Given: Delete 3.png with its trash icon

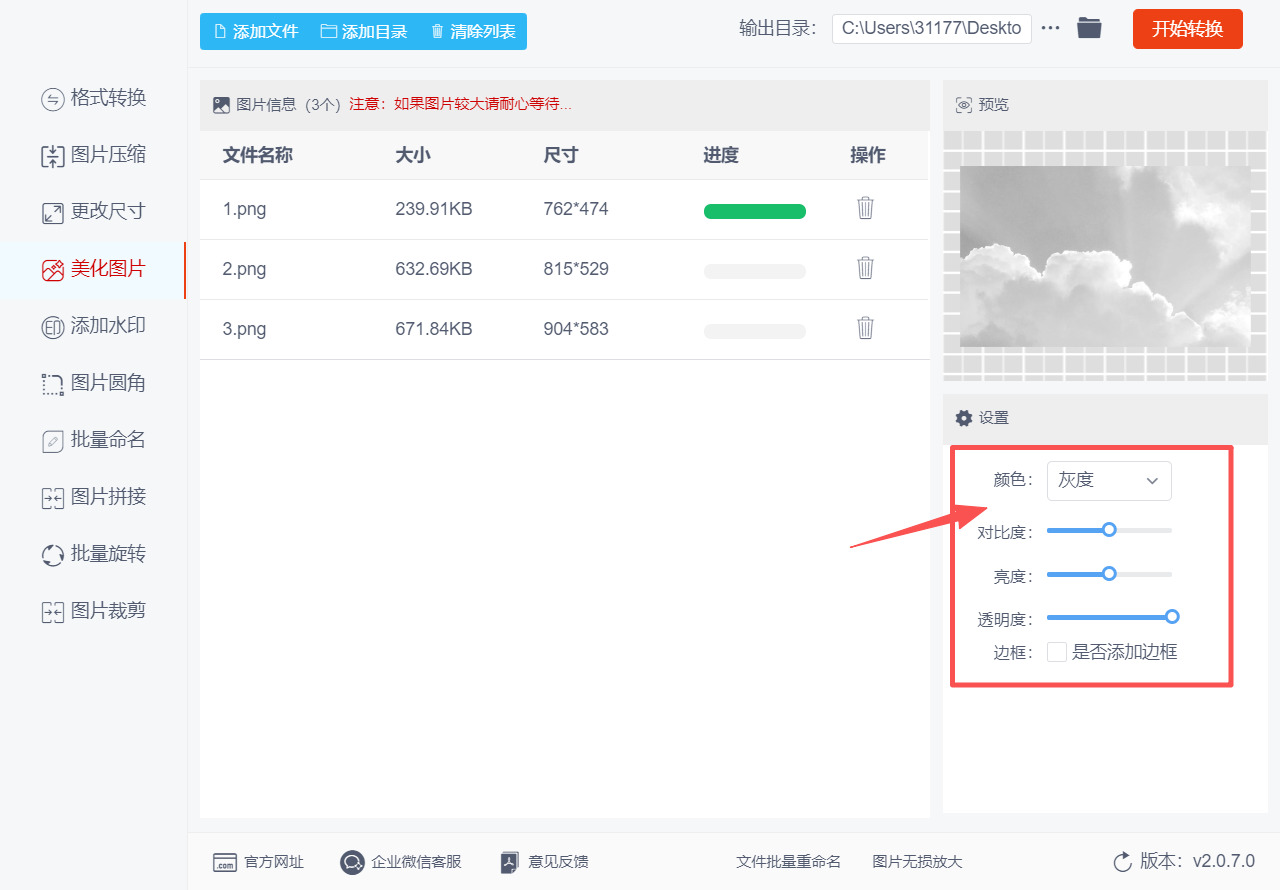Looking at the screenshot, I should tap(865, 328).
